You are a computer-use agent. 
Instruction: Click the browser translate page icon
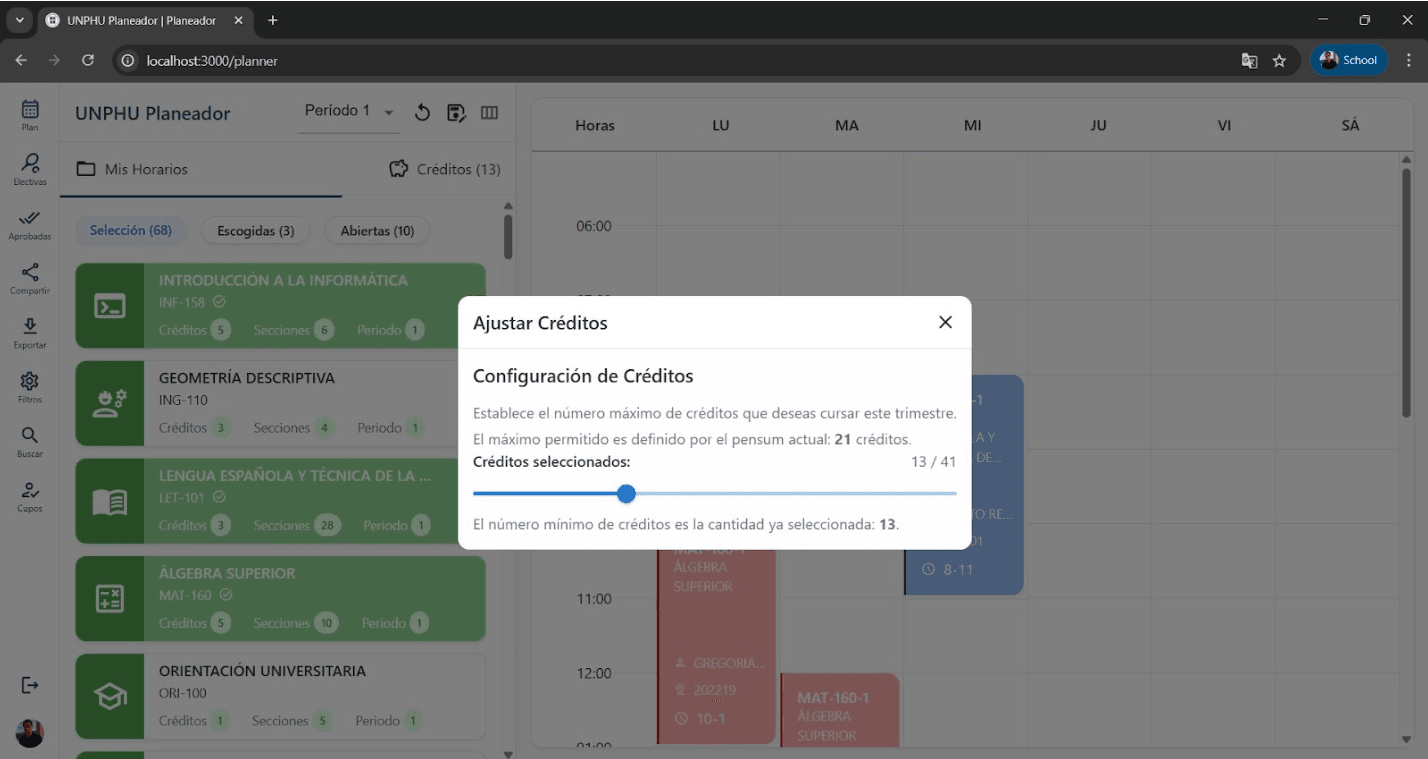click(x=1249, y=60)
